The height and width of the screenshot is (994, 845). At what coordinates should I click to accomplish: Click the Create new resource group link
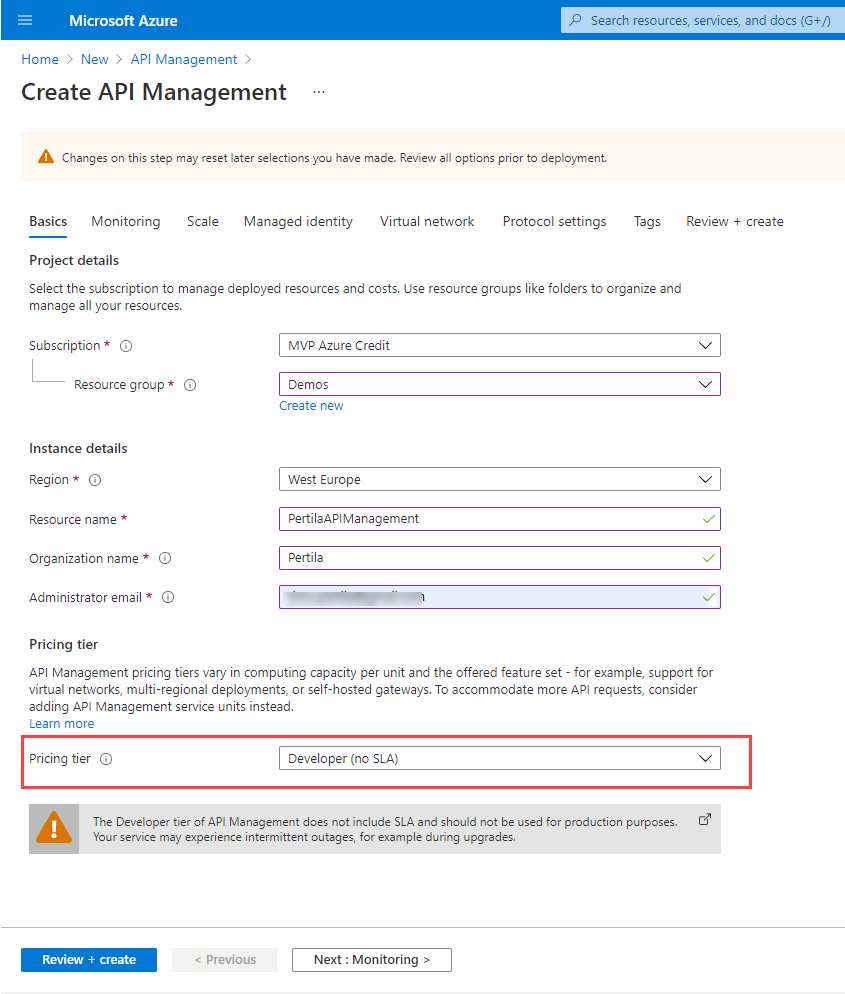click(311, 406)
